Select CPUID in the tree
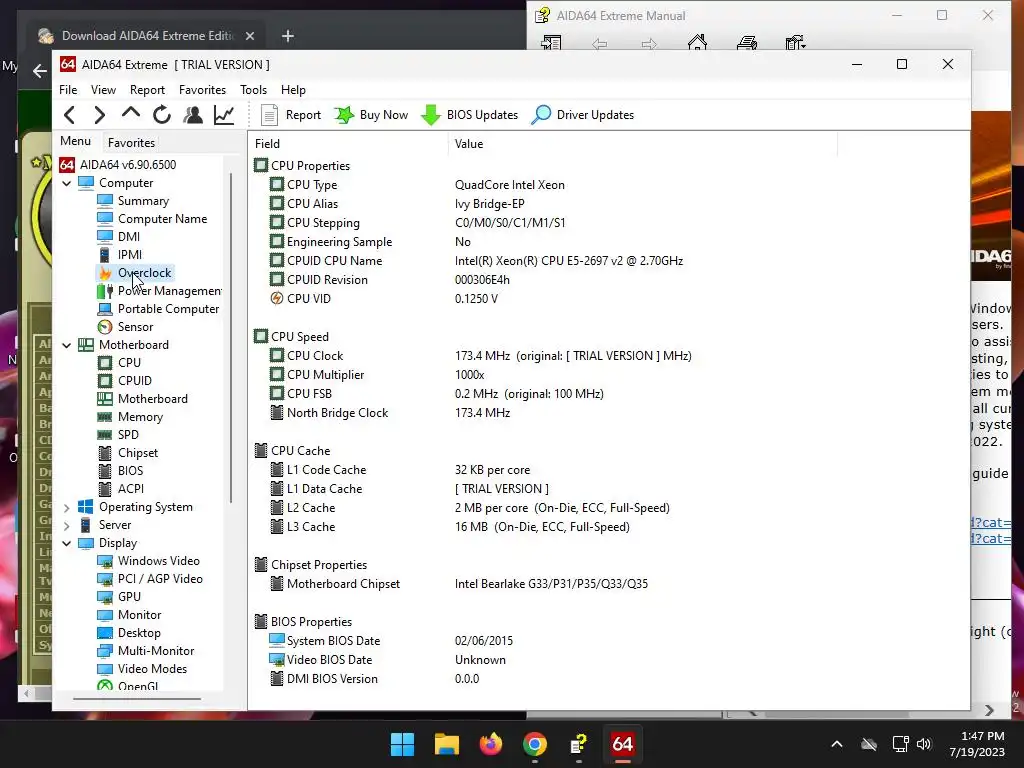Image resolution: width=1024 pixels, height=768 pixels. point(124,381)
